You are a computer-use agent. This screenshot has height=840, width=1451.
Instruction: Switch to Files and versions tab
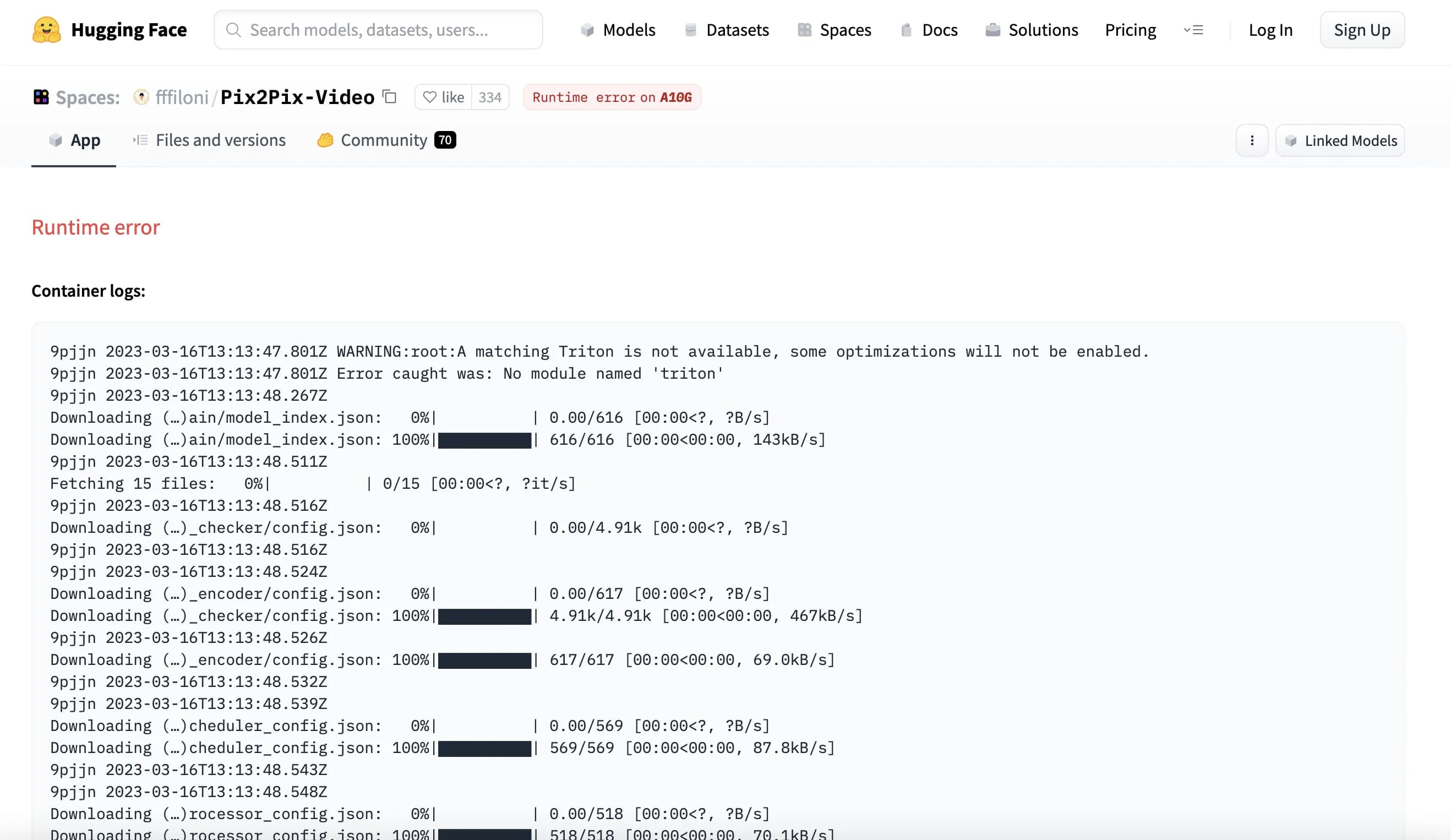pyautogui.click(x=209, y=140)
